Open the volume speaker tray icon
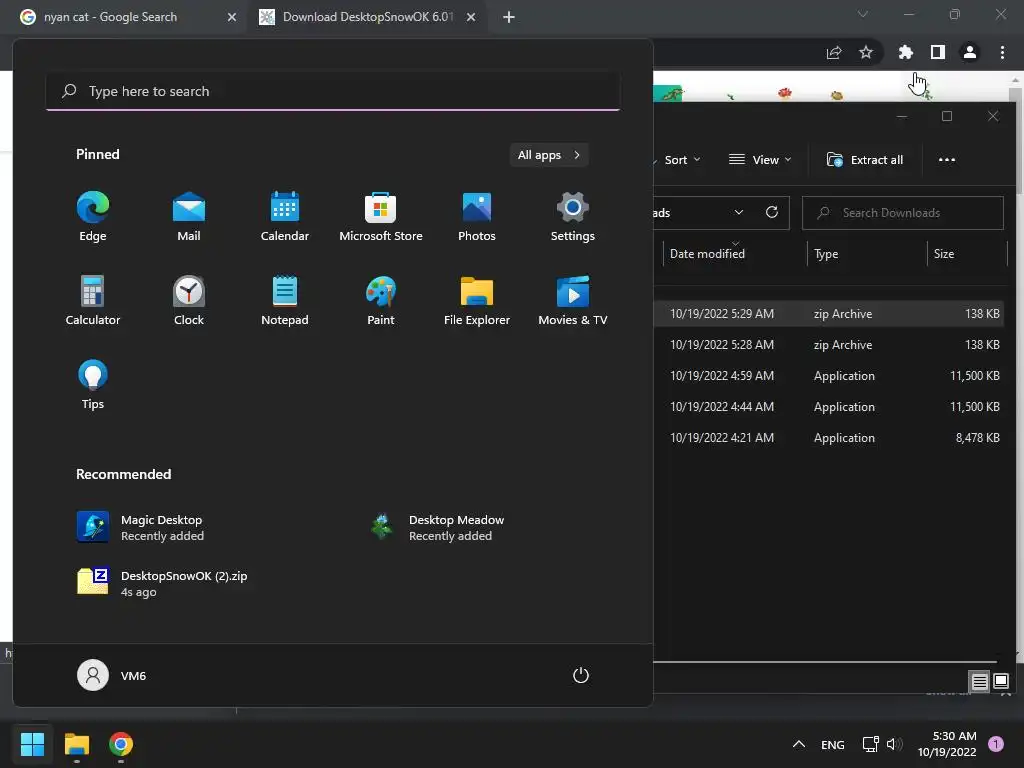The width and height of the screenshot is (1024, 768). (x=894, y=744)
